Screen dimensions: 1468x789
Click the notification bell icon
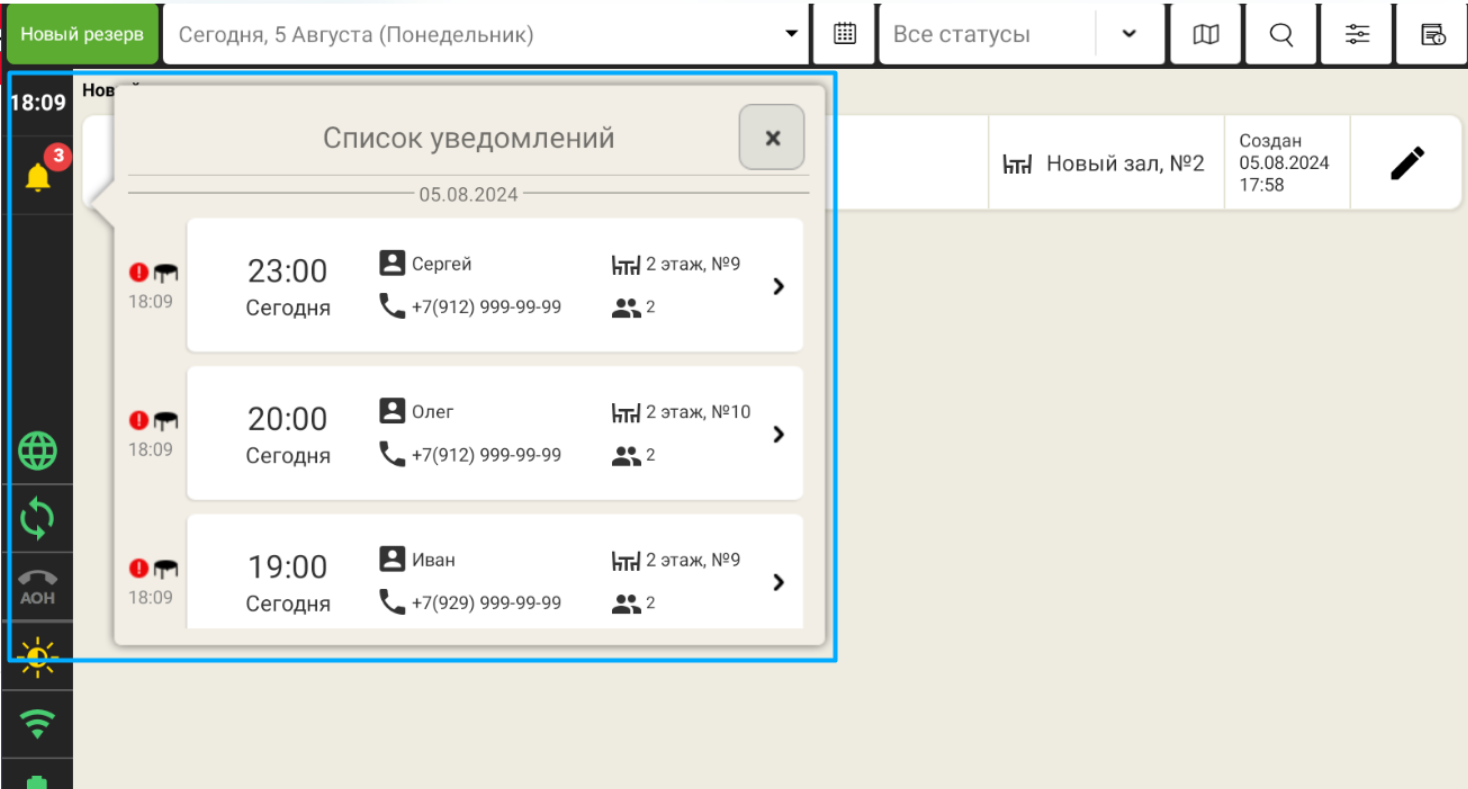(x=38, y=177)
